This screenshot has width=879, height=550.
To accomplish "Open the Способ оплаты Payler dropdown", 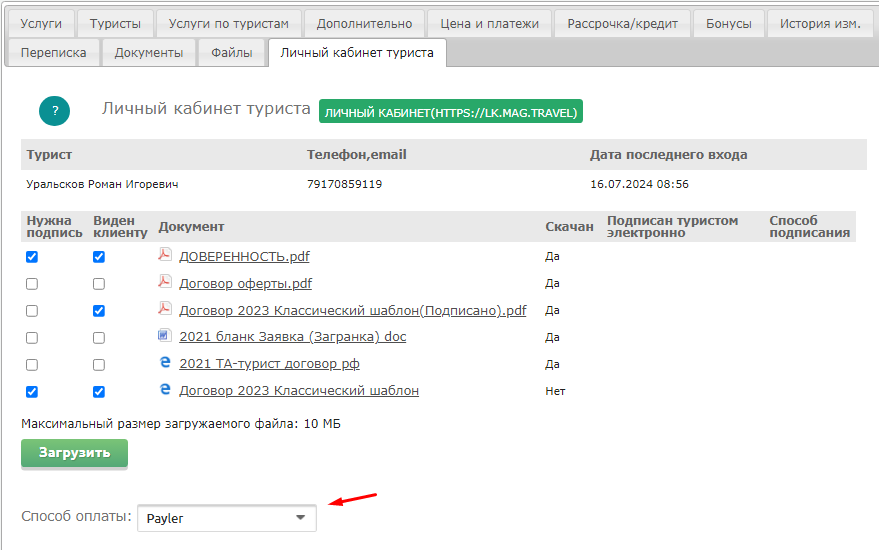I will point(226,518).
